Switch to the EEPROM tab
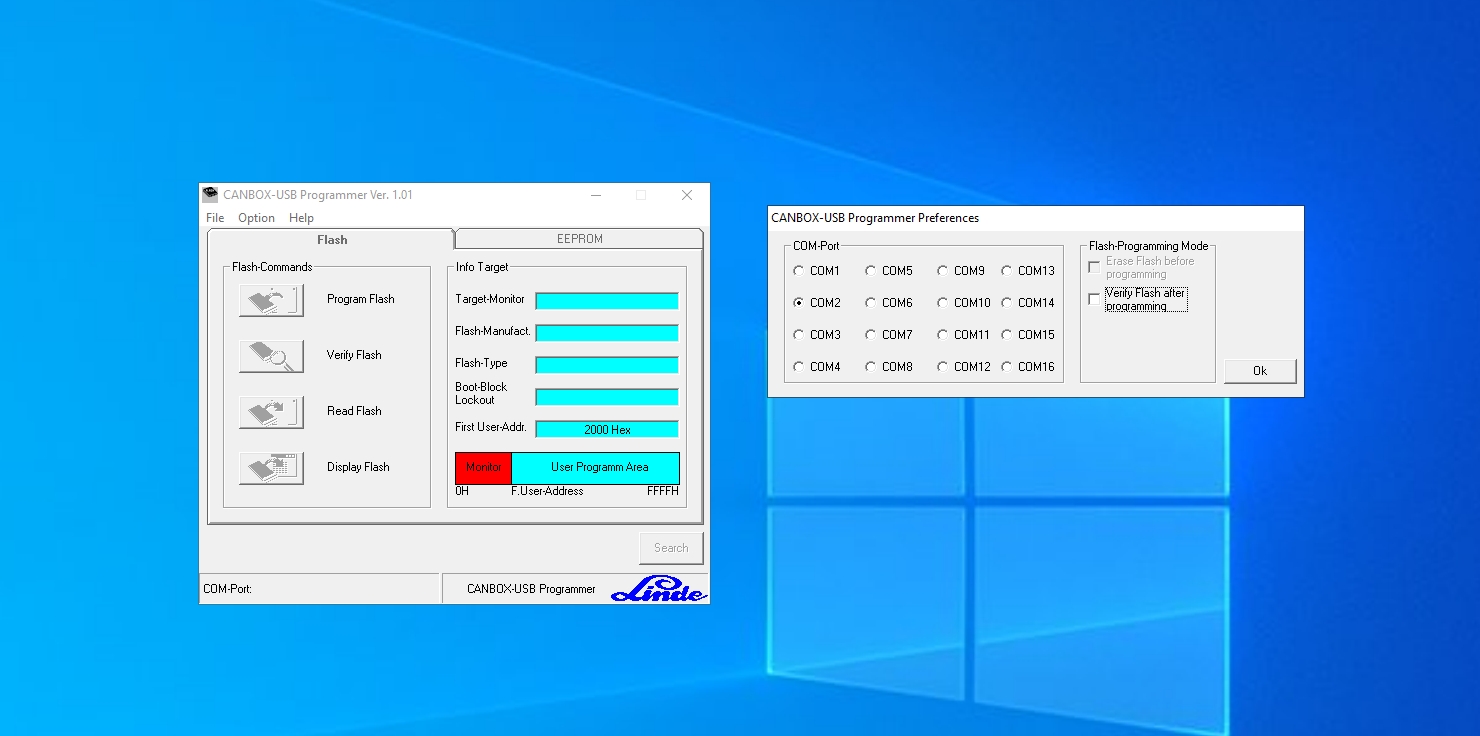 pos(578,238)
